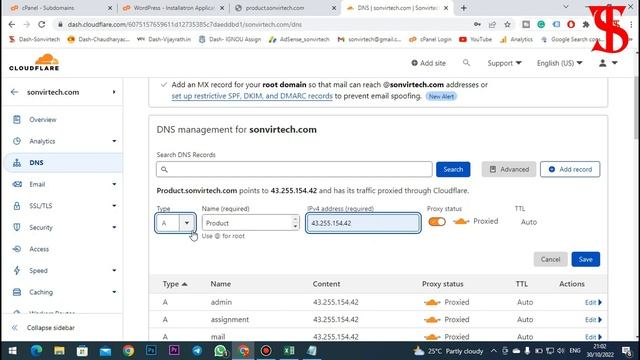640x360 pixels.
Task: Save the DNS record
Action: coord(586,260)
